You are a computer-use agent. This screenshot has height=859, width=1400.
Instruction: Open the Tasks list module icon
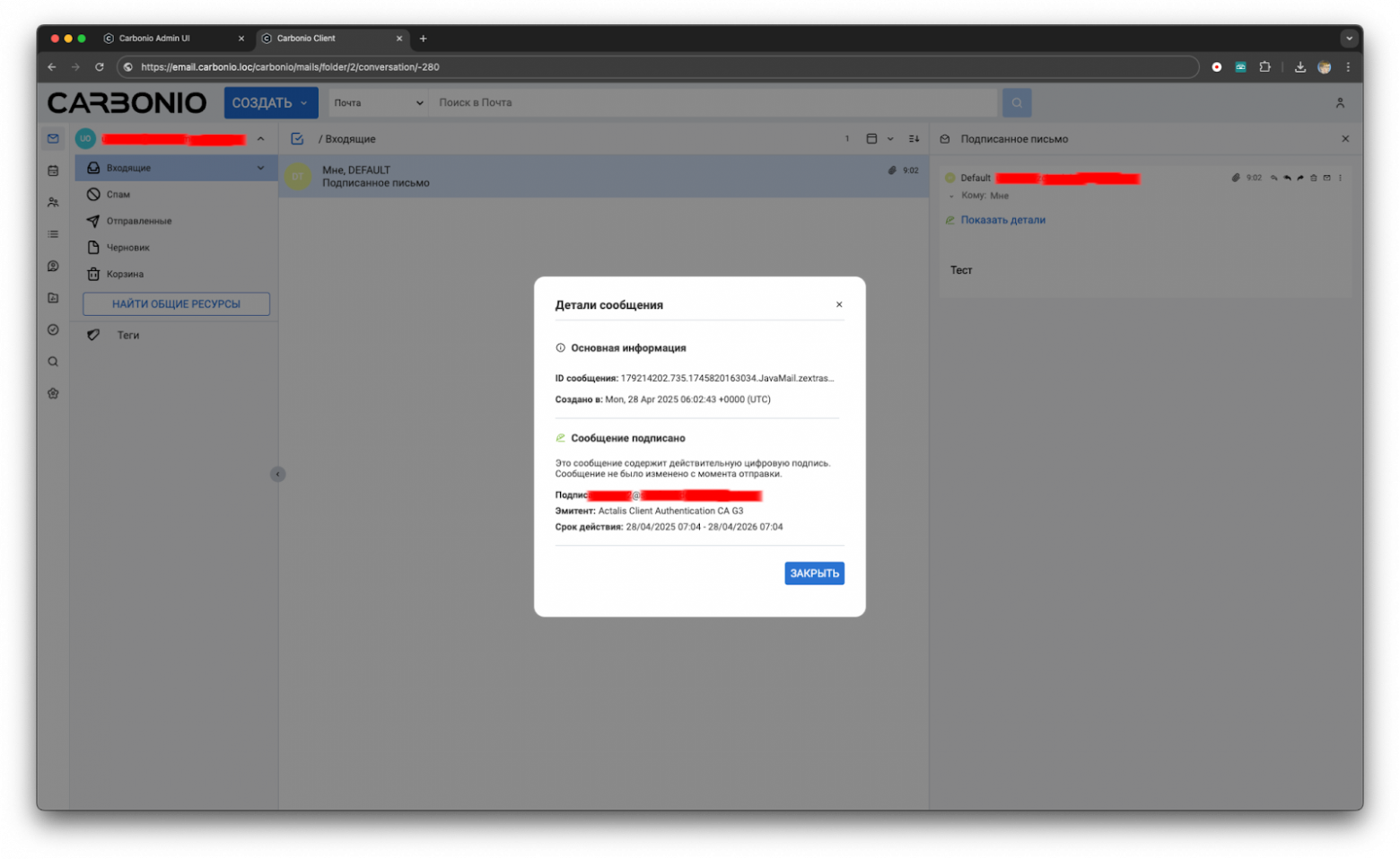click(53, 234)
